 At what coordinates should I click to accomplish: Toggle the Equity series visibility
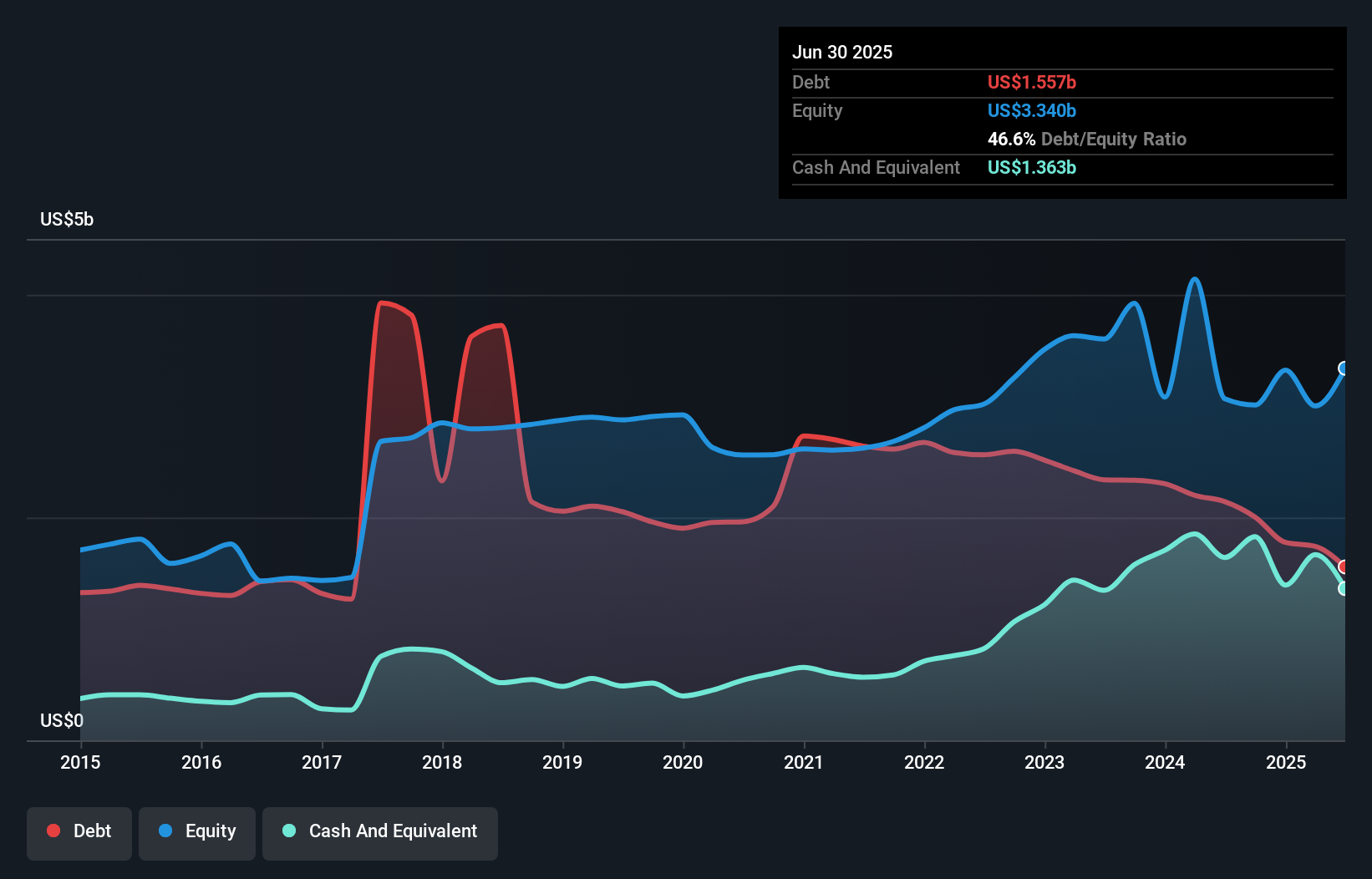(x=197, y=831)
